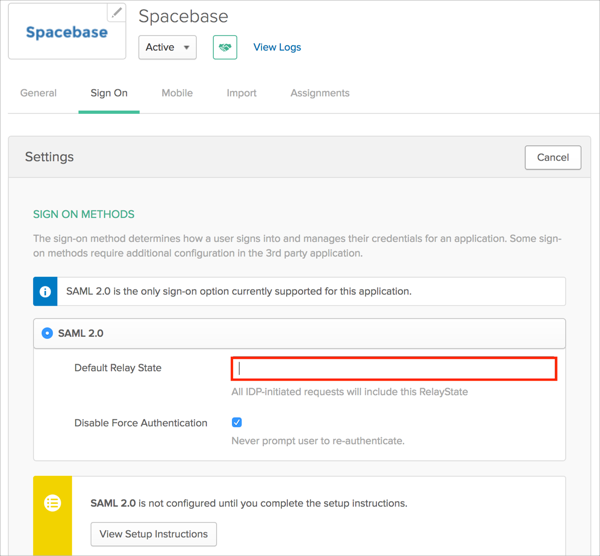Focus the Default Relay State field
This screenshot has width=600, height=556.
pos(394,368)
